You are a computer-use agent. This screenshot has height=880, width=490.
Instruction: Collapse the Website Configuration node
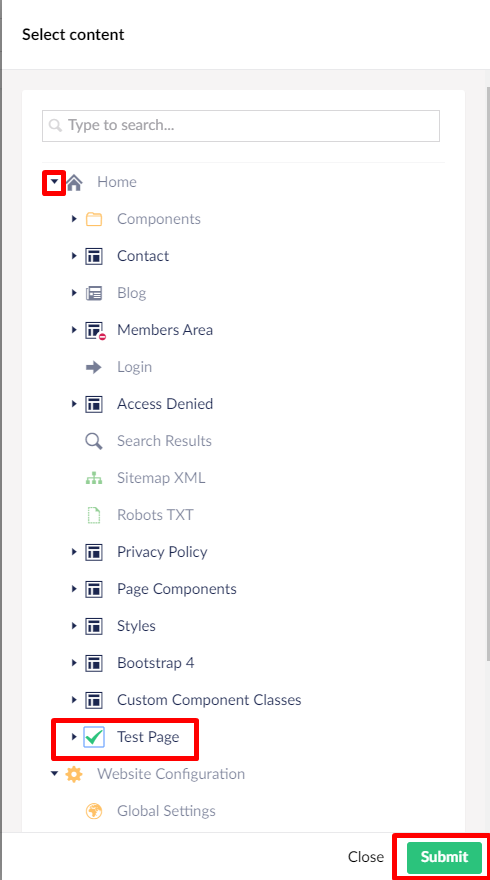pos(54,774)
